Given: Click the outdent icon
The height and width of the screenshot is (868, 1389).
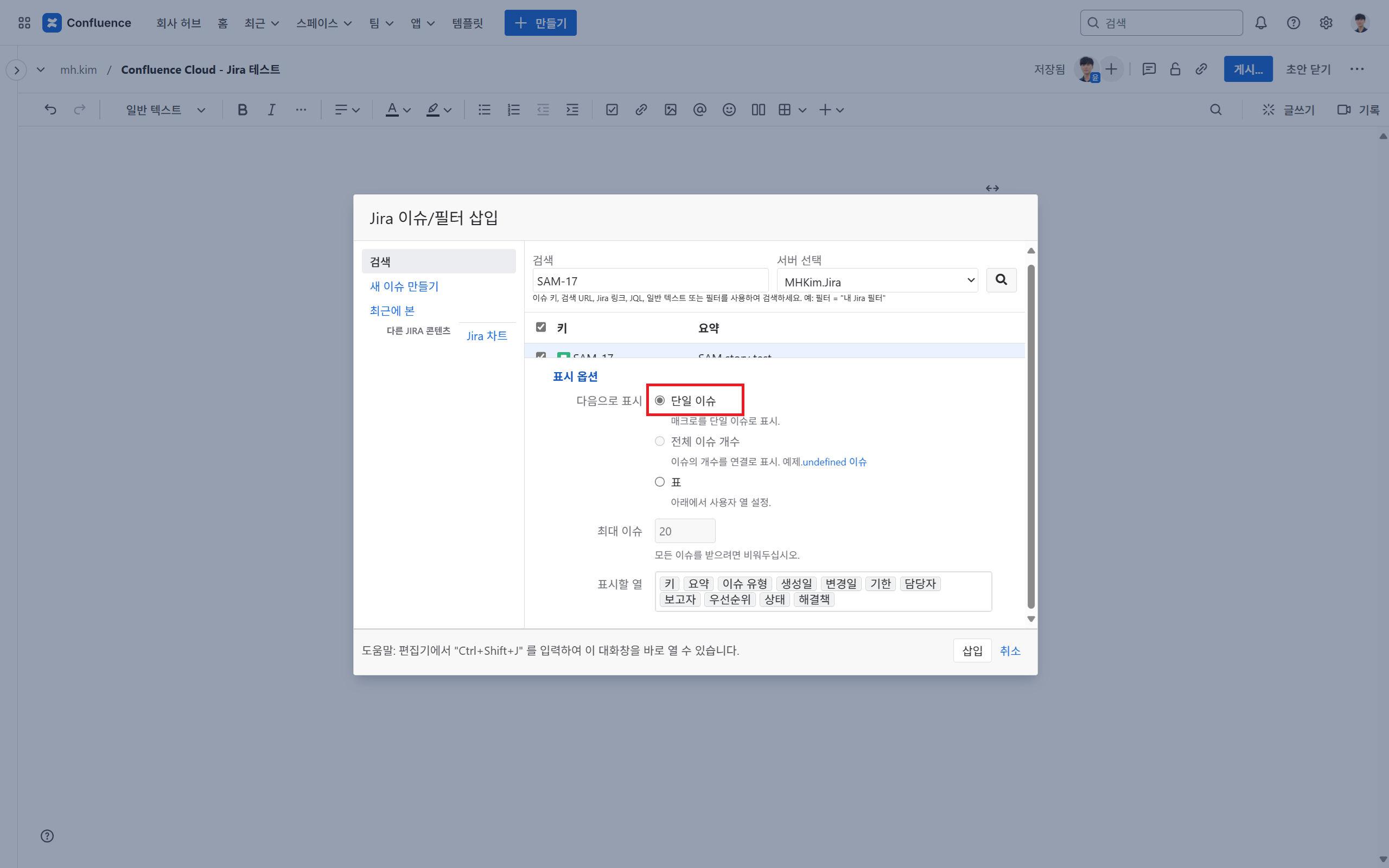Looking at the screenshot, I should point(543,110).
